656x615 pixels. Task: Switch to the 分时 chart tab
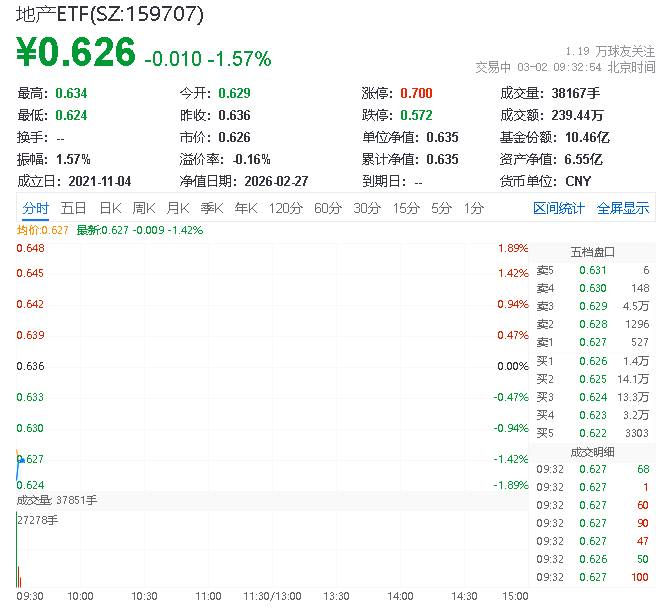tap(35, 208)
